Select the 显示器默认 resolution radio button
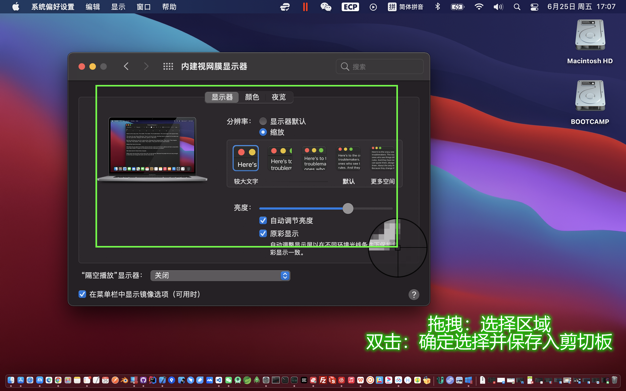 (x=263, y=121)
